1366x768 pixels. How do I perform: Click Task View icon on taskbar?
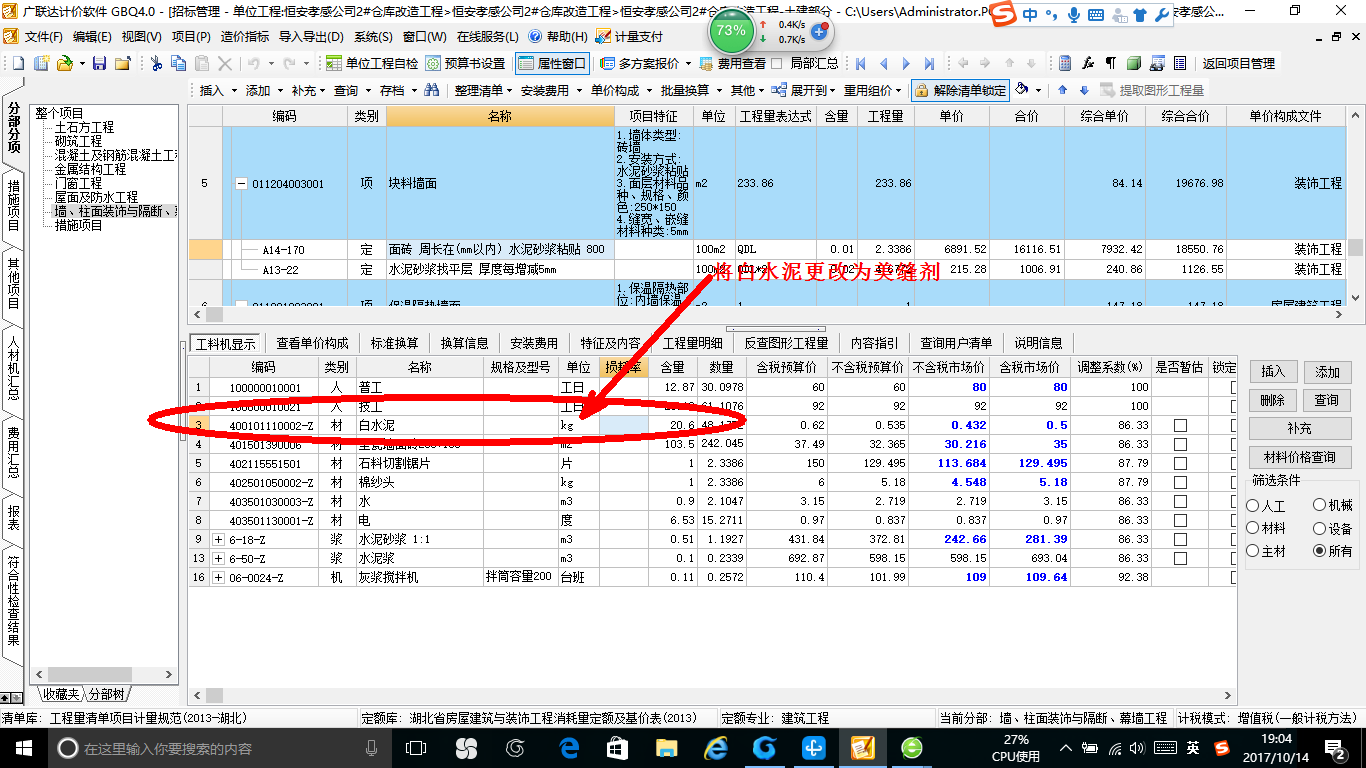coord(416,748)
